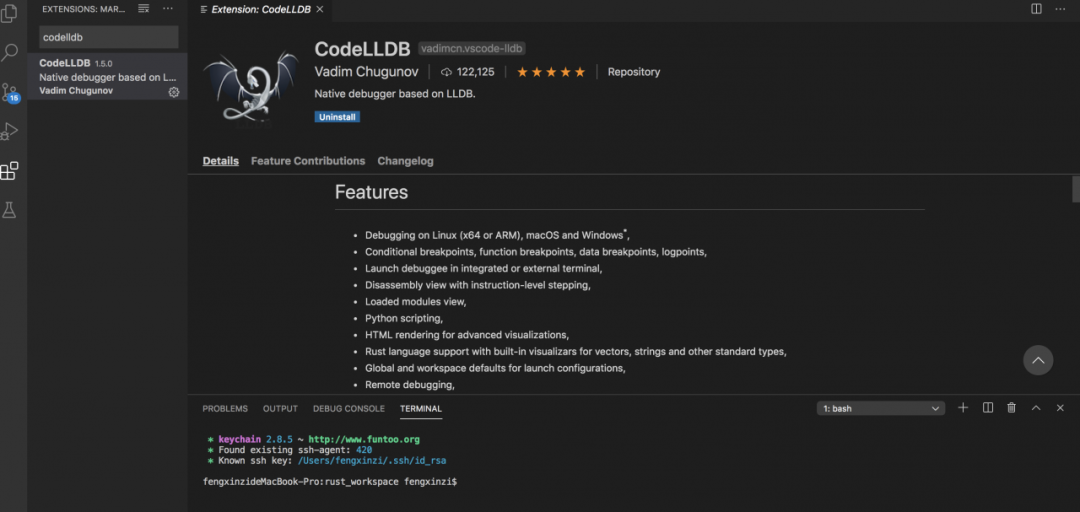Click the Uninstall button
The width and height of the screenshot is (1080, 512).
tap(337, 117)
